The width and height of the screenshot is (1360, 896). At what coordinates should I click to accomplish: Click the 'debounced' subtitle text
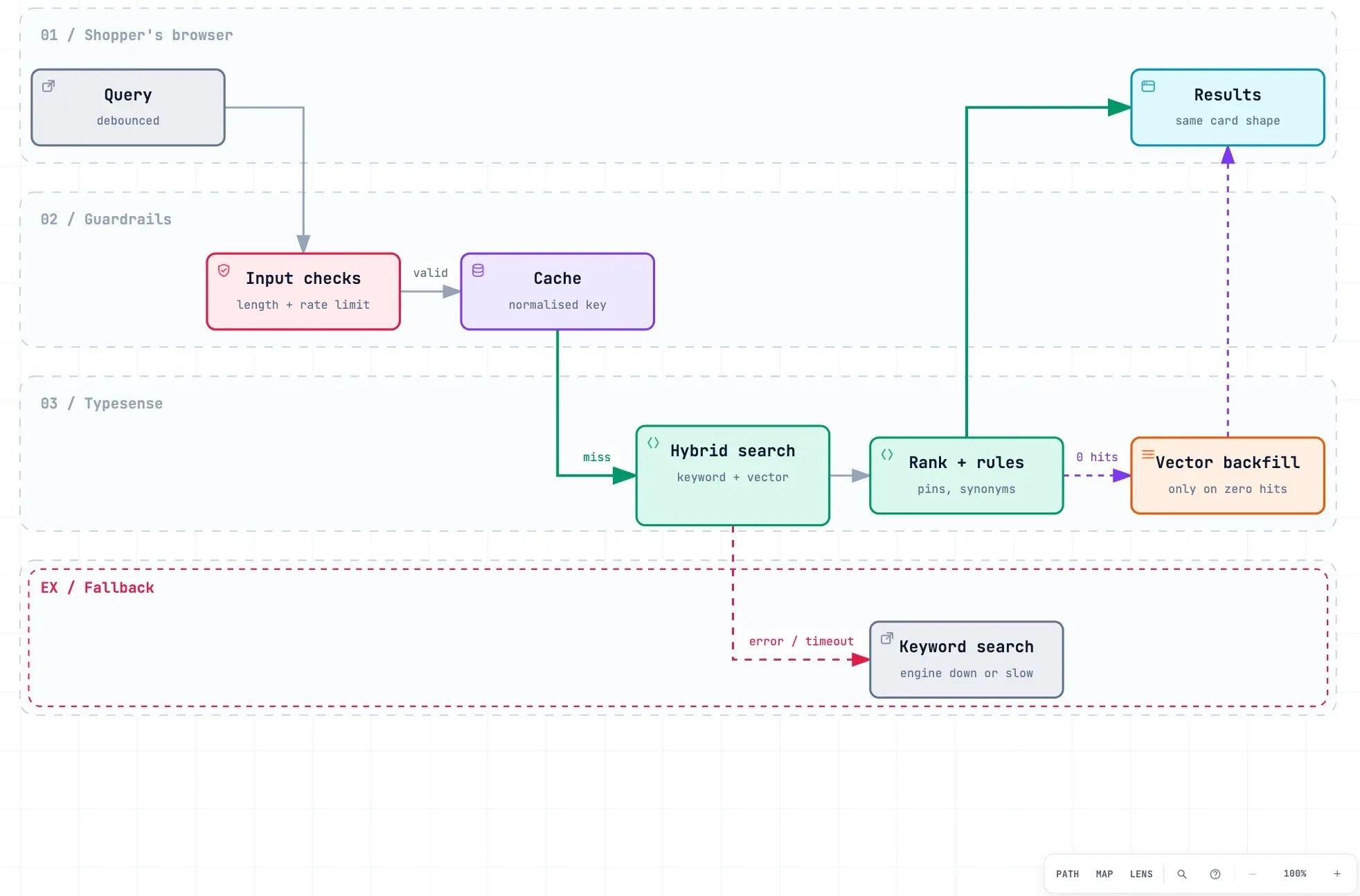128,120
